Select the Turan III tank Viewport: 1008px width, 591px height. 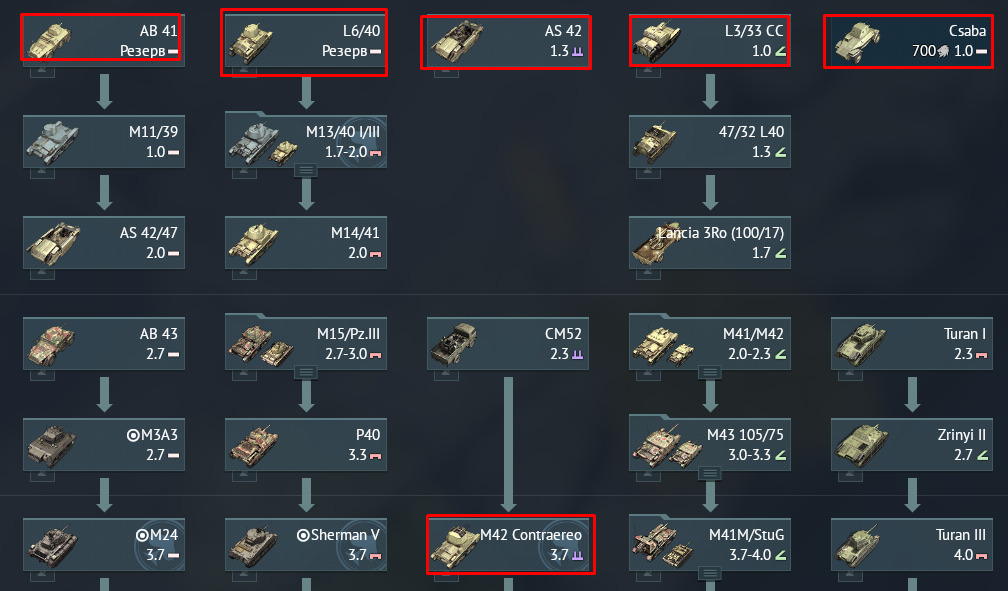click(x=912, y=545)
